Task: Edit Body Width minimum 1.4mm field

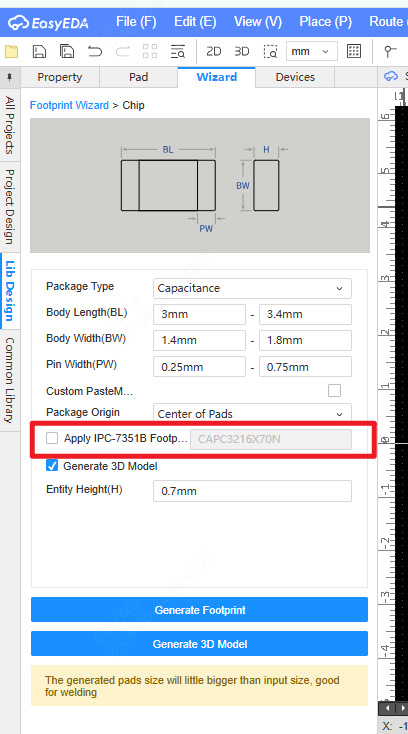Action: [x=199, y=340]
